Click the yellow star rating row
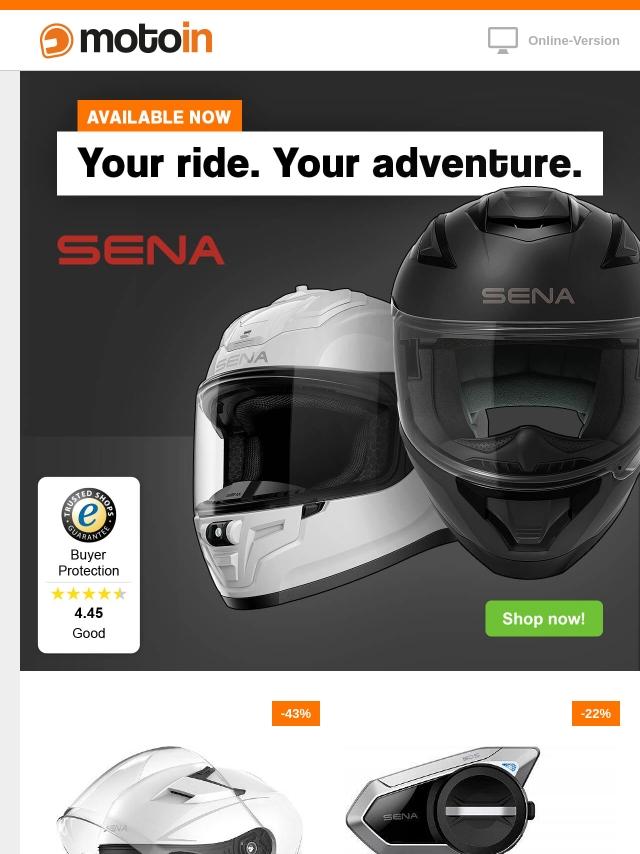Viewport: 640px width, 854px height. point(89,593)
